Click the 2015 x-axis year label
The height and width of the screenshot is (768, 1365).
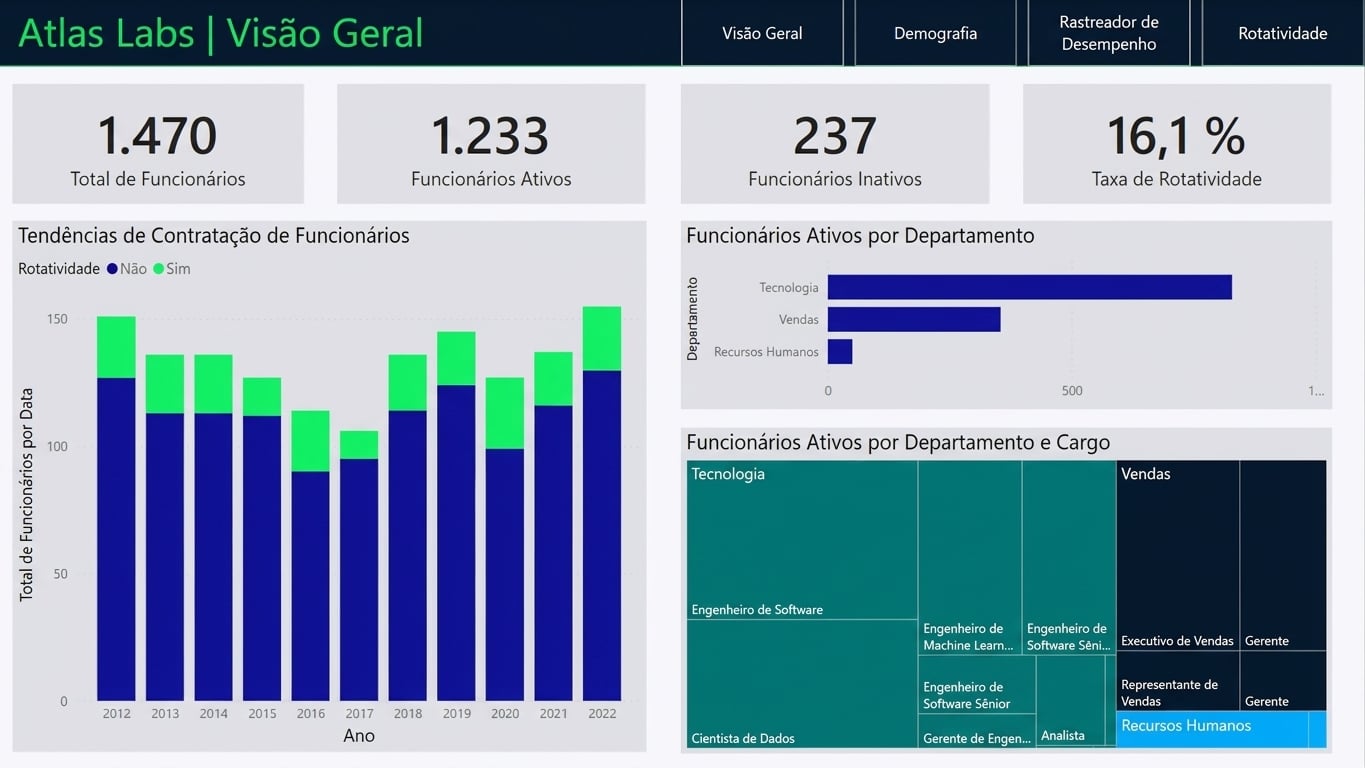(x=262, y=714)
